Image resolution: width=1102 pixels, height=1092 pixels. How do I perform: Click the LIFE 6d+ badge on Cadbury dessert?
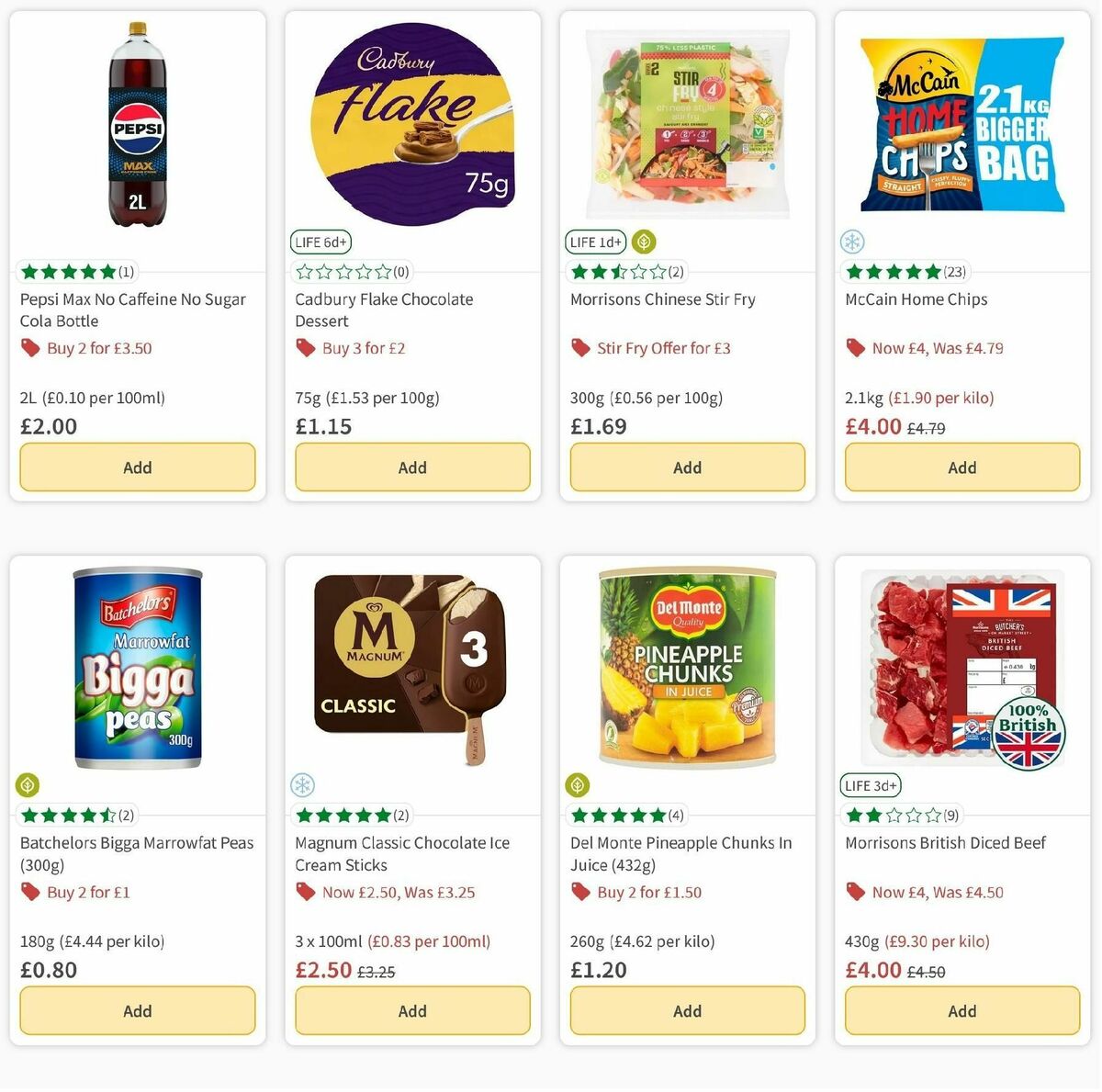320,242
